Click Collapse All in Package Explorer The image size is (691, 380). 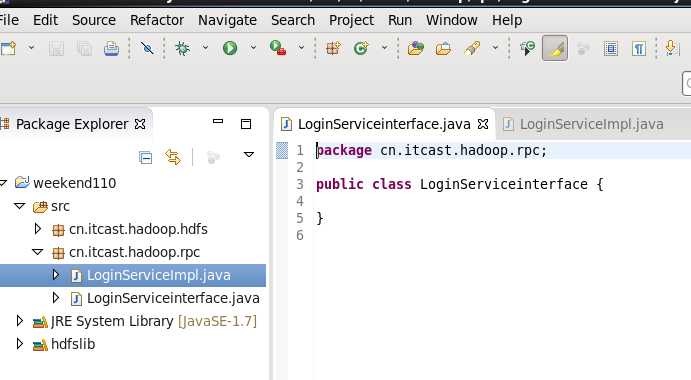coord(145,157)
